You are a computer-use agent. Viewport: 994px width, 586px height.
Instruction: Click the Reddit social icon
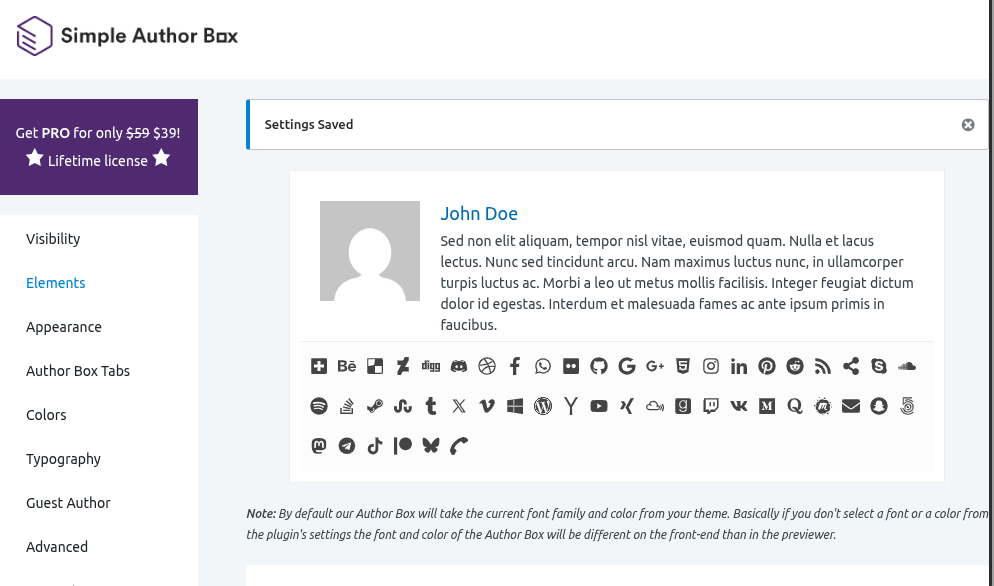click(795, 366)
